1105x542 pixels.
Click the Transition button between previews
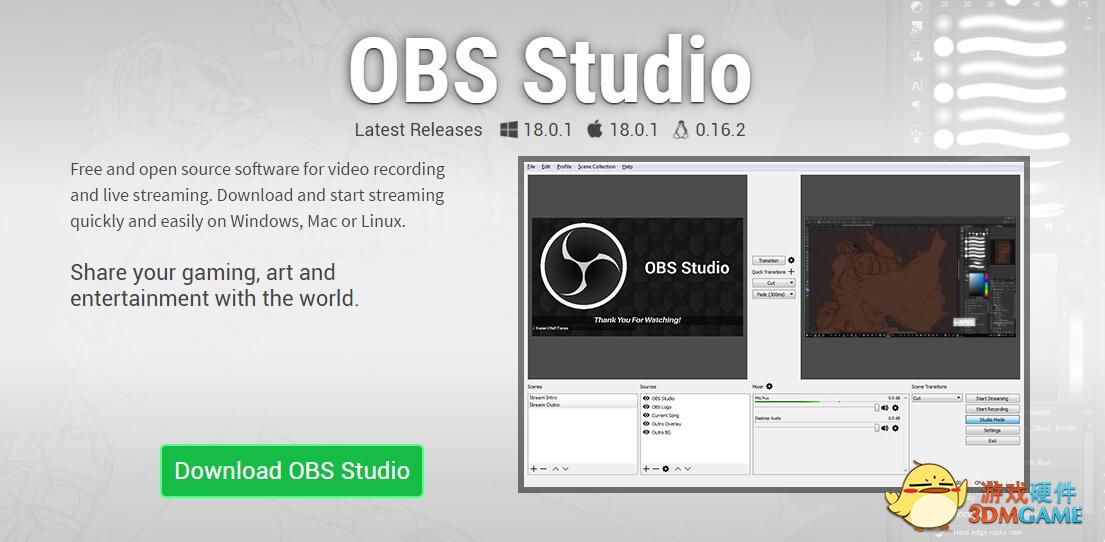(x=768, y=260)
